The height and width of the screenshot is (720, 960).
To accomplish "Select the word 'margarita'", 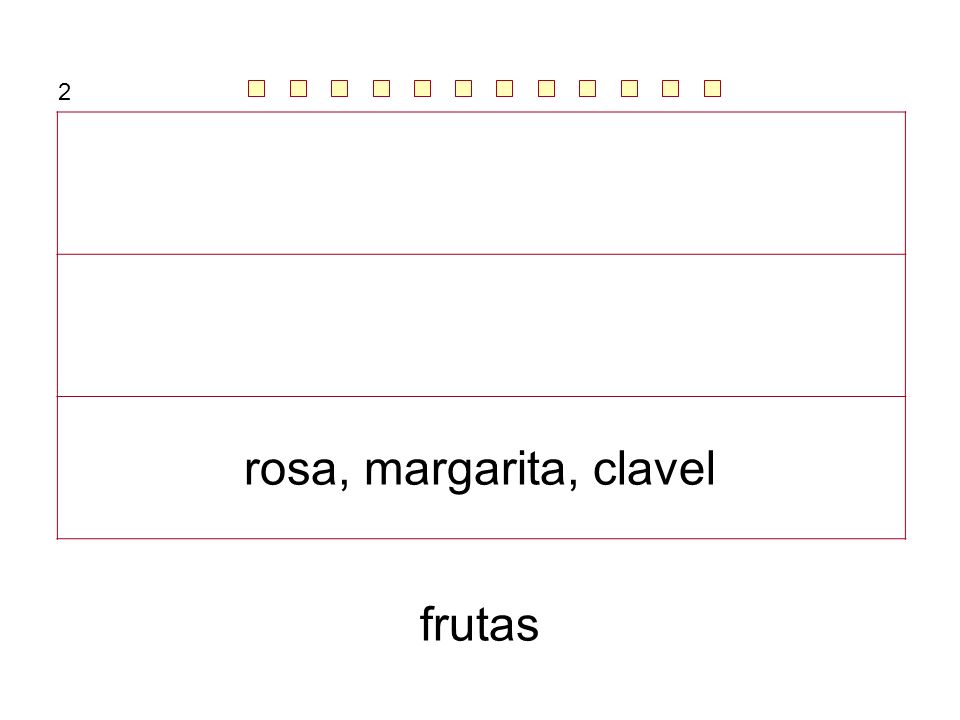I will tap(465, 470).
